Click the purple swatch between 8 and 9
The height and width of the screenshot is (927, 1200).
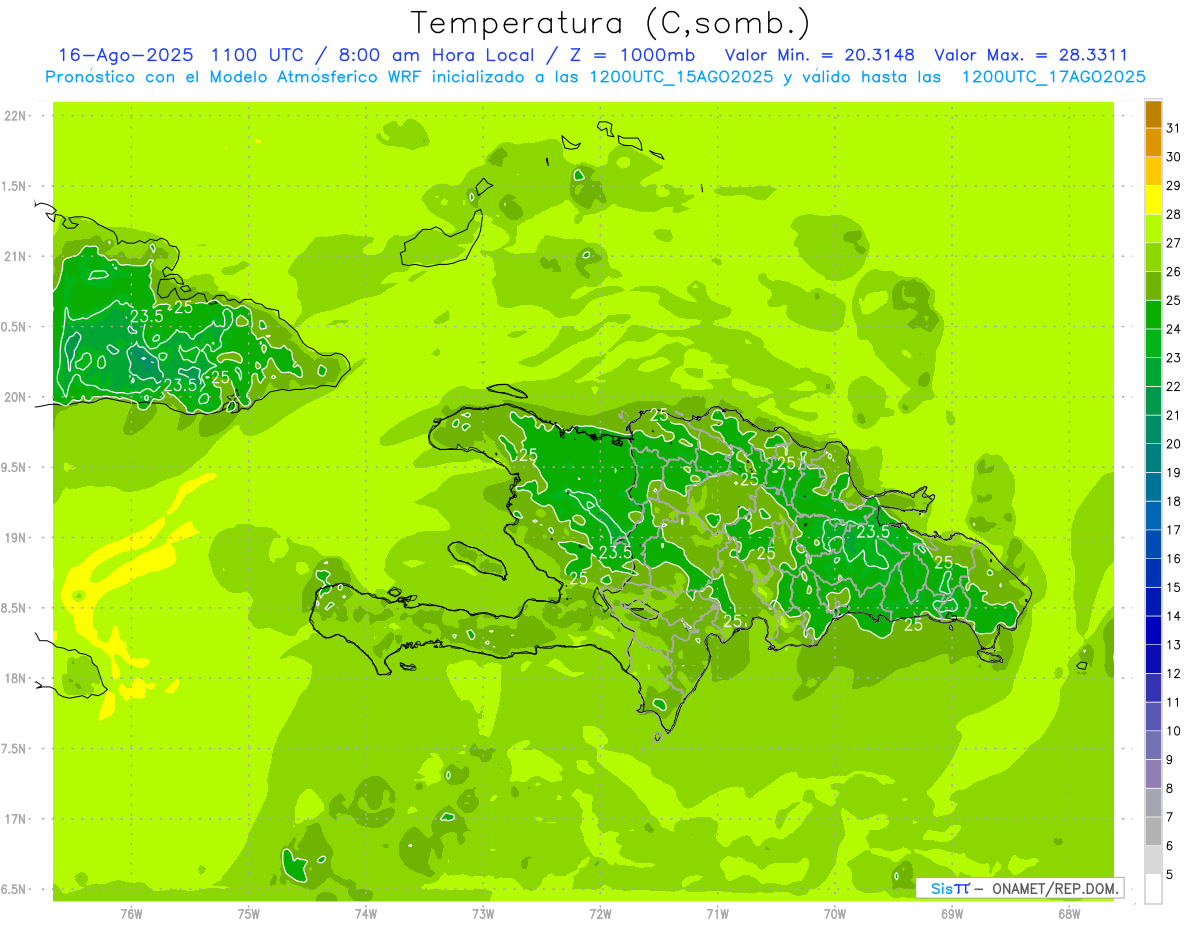(1153, 774)
